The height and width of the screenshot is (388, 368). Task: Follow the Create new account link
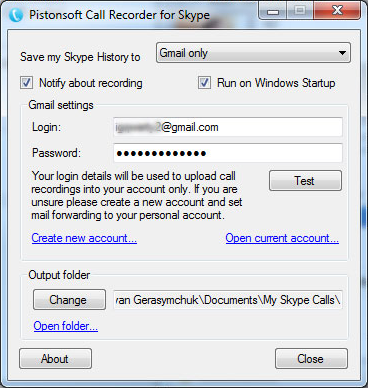[x=84, y=238]
